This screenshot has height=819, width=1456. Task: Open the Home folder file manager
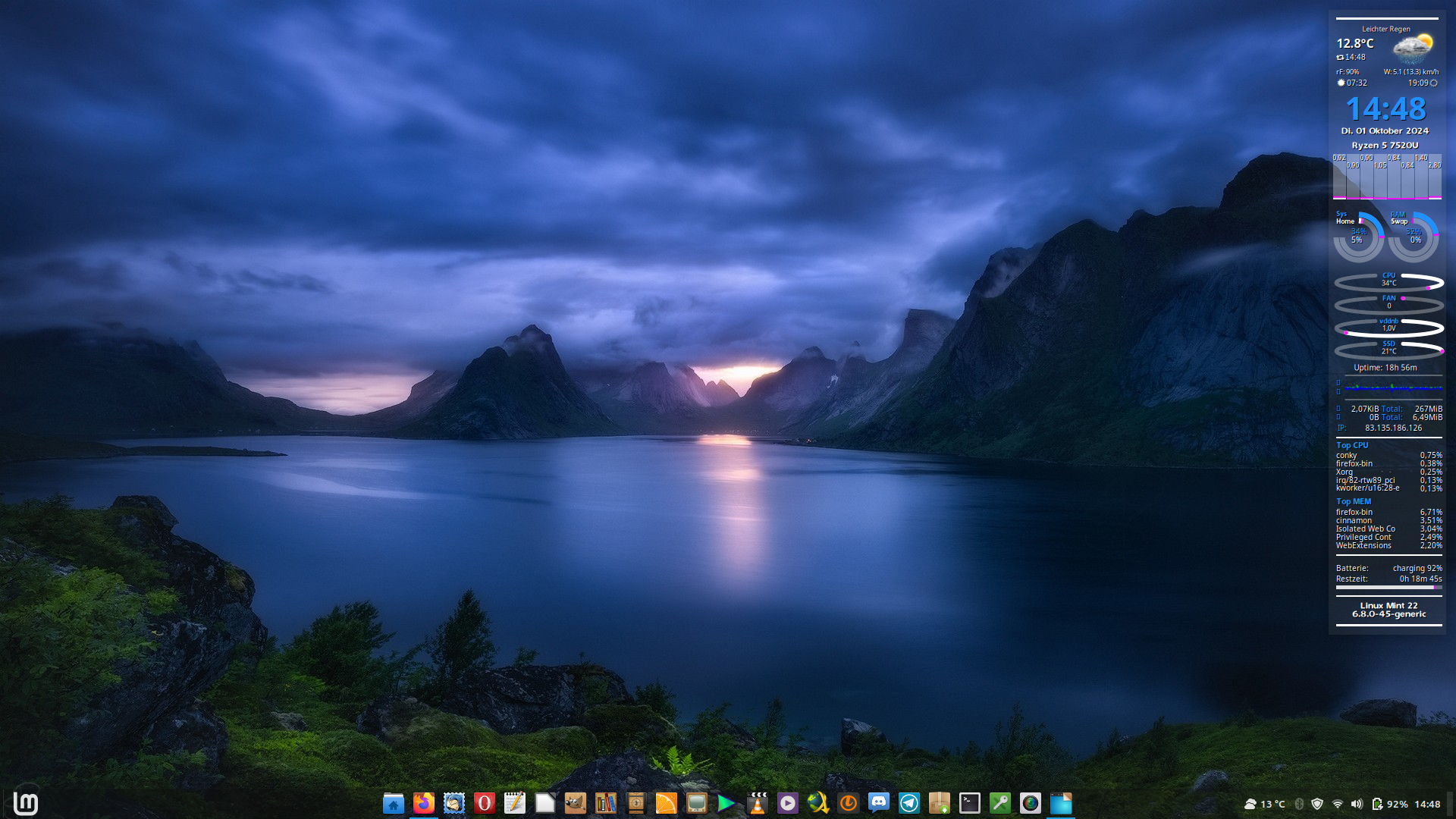coord(393,803)
